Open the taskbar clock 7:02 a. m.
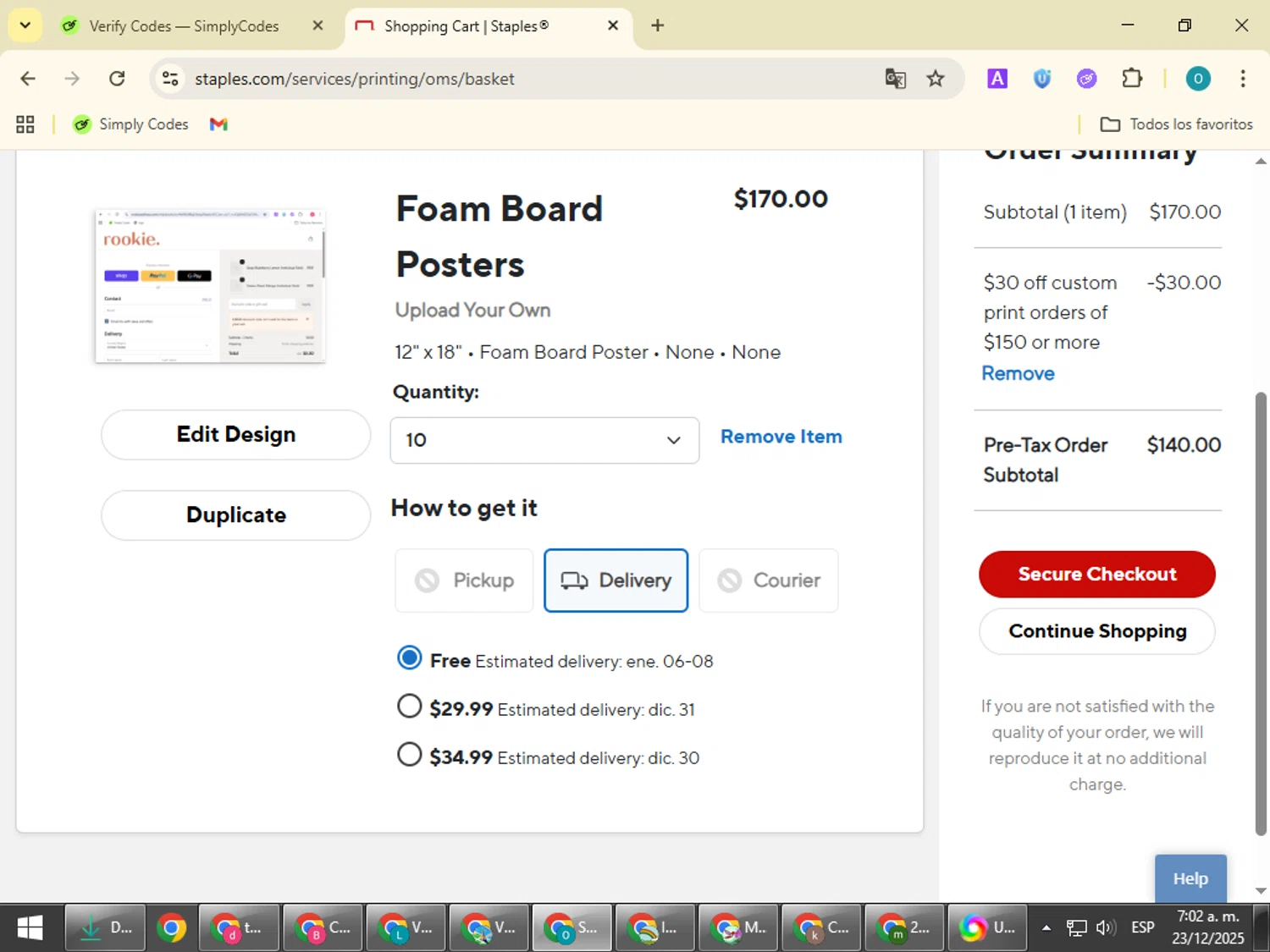Viewport: 1270px width, 952px height. pyautogui.click(x=1208, y=927)
